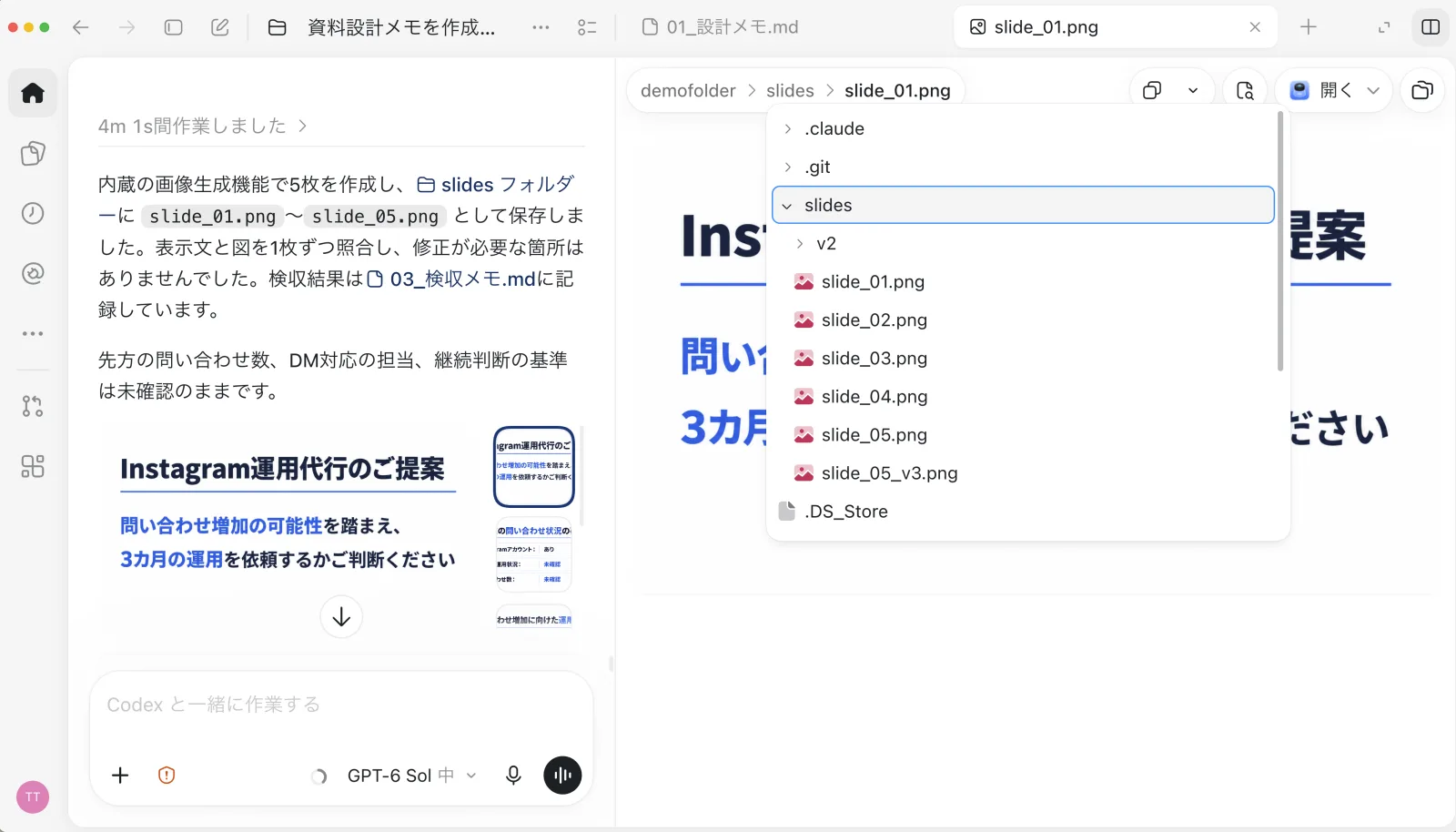This screenshot has height=832, width=1456.
Task: Open the GPT-6 Sol 中 model dropdown
Action: pos(411,776)
